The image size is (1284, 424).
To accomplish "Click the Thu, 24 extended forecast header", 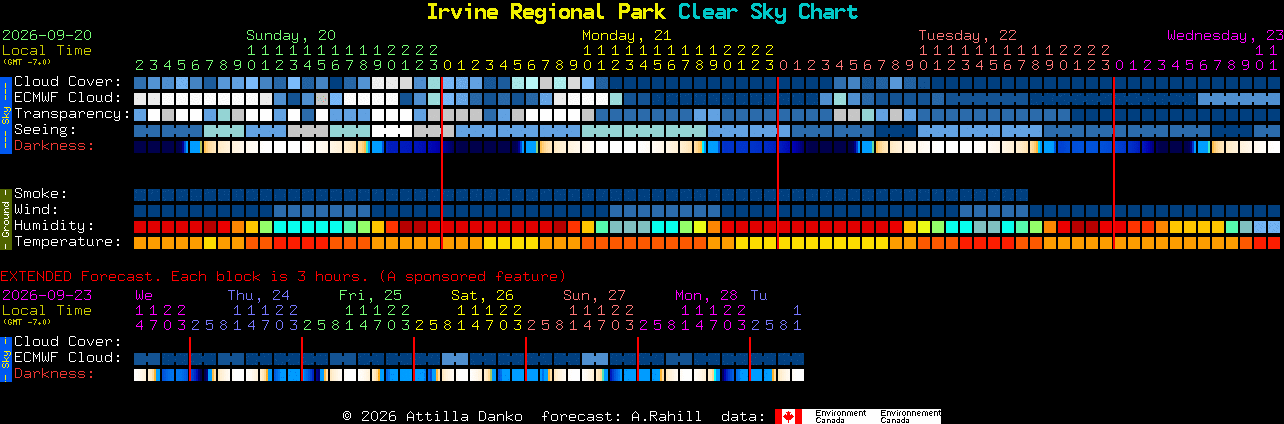I will pos(258,295).
